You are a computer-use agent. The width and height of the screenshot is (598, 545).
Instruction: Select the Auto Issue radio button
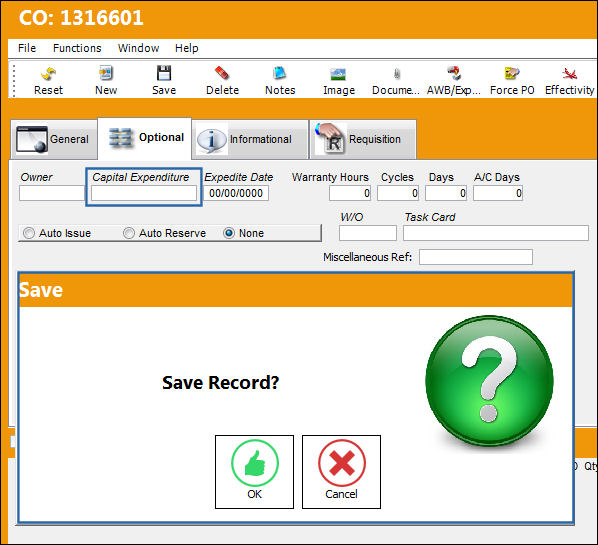[x=29, y=233]
